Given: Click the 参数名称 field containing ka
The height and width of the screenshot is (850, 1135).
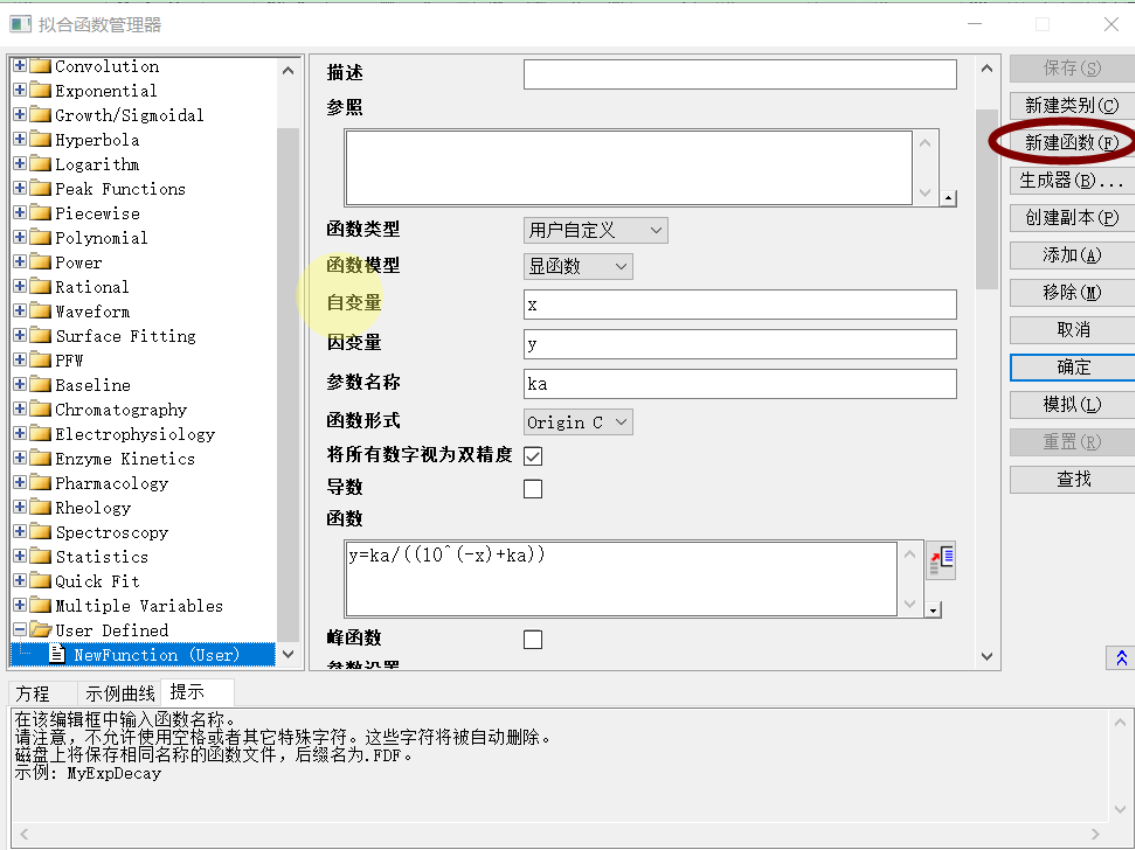Looking at the screenshot, I should [740, 384].
